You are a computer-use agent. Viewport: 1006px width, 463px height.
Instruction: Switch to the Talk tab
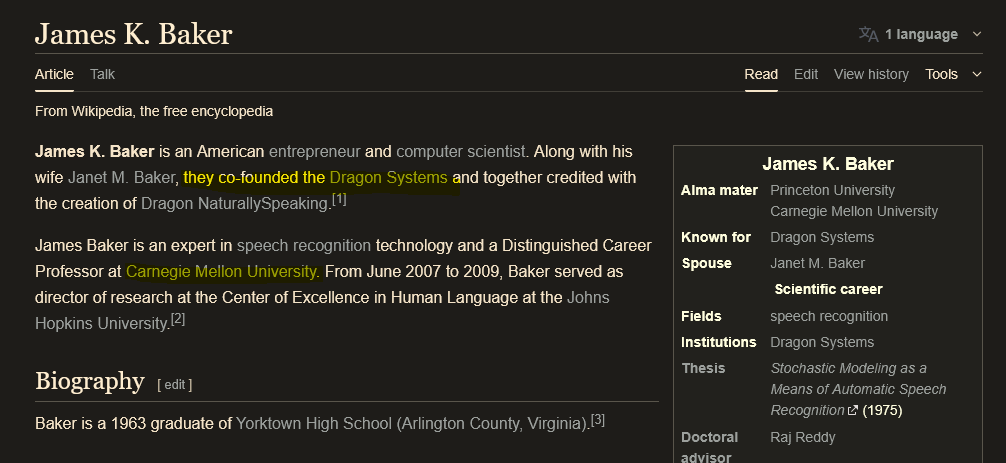click(x=102, y=74)
